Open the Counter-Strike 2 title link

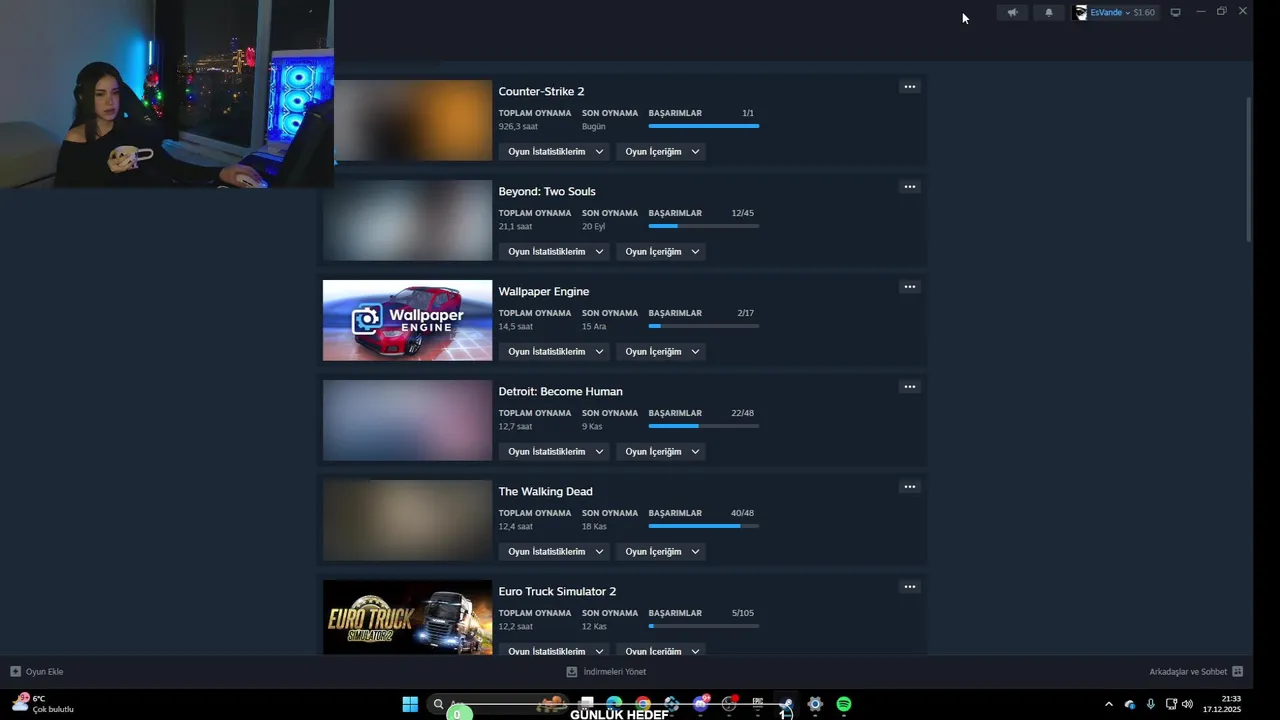pos(541,92)
